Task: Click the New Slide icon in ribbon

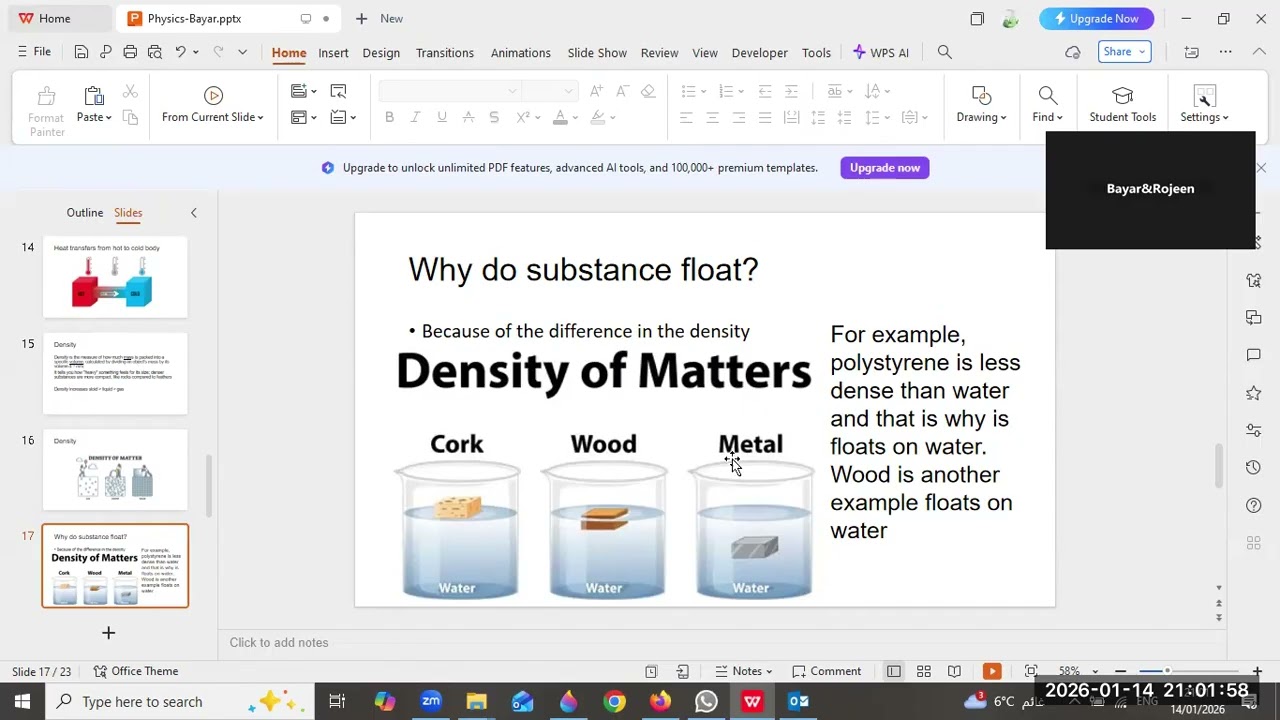Action: (x=298, y=91)
